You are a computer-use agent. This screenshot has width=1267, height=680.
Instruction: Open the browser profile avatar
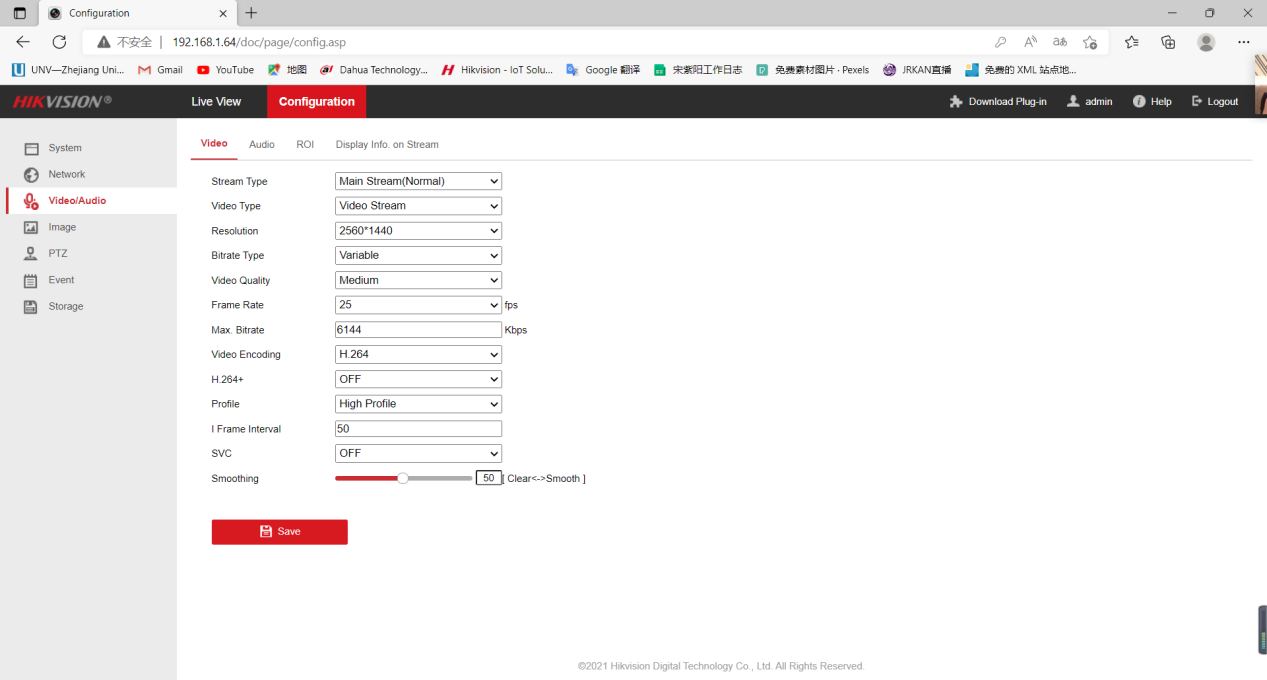tap(1206, 42)
